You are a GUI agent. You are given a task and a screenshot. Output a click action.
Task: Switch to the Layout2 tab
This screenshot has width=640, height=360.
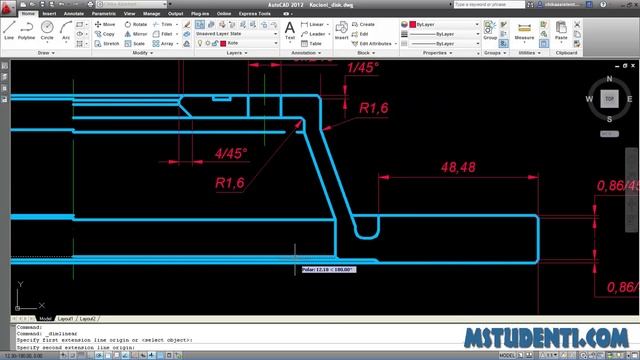pos(87,319)
